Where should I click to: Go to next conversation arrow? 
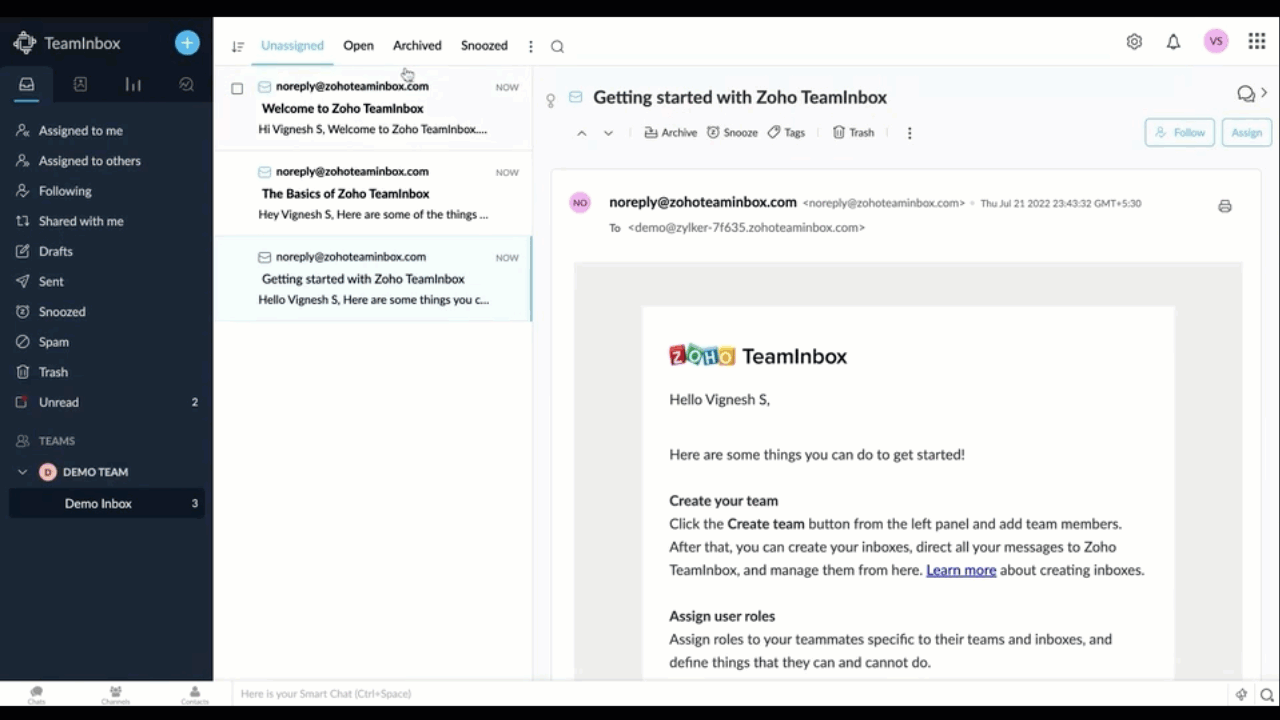(608, 133)
